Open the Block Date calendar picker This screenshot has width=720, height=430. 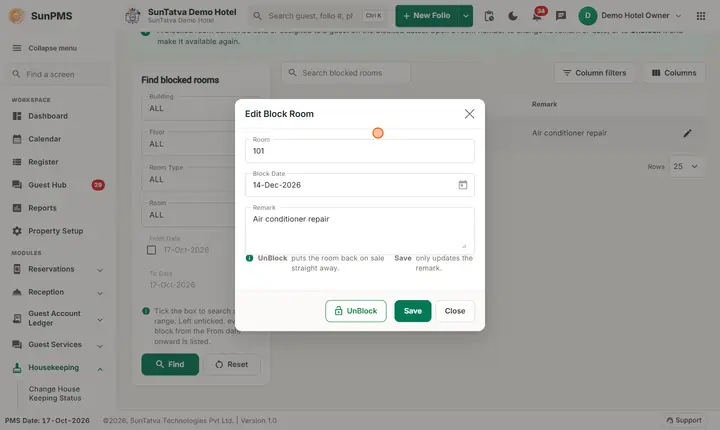[x=462, y=185]
